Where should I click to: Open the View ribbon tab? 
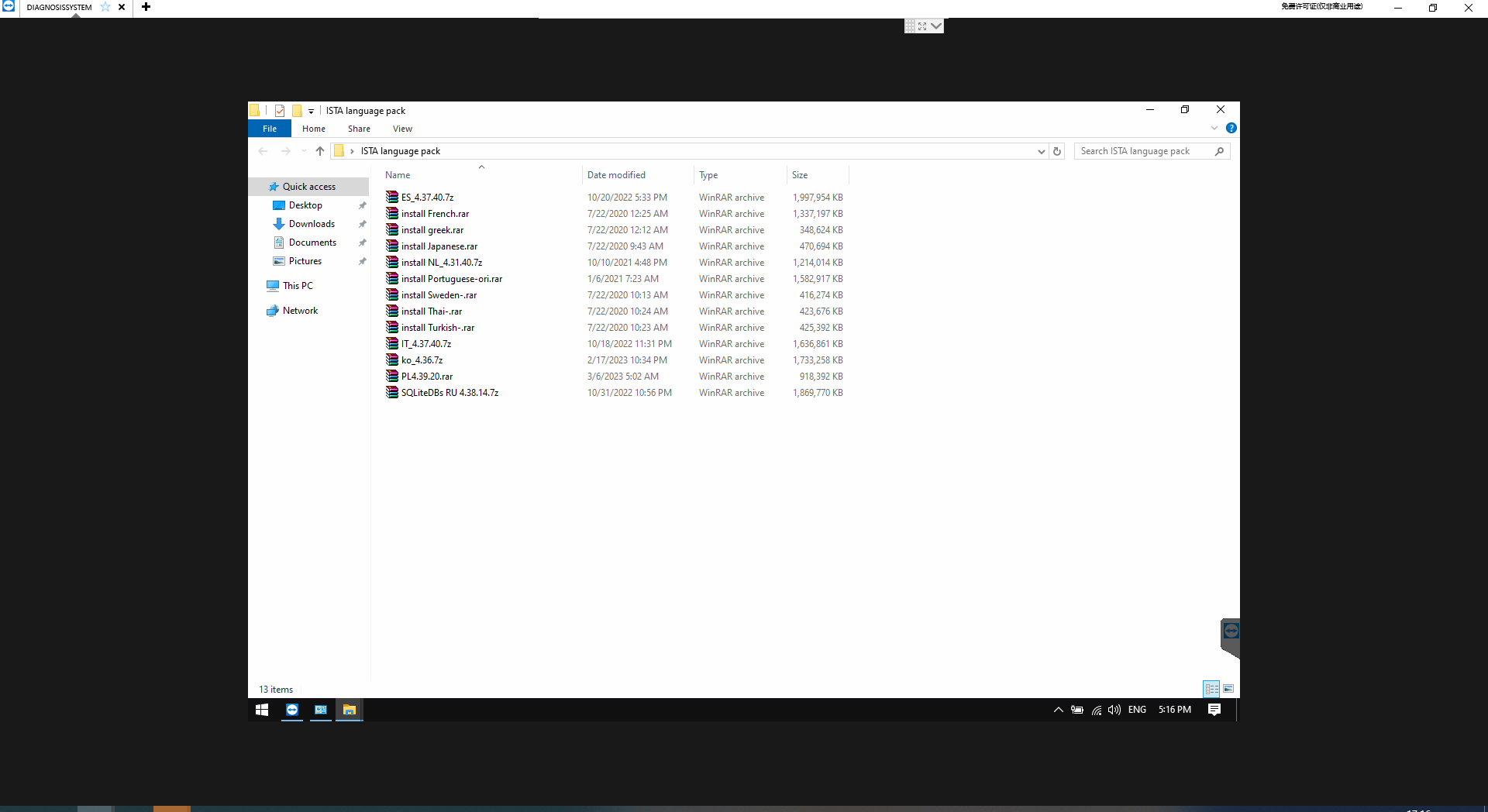click(402, 129)
